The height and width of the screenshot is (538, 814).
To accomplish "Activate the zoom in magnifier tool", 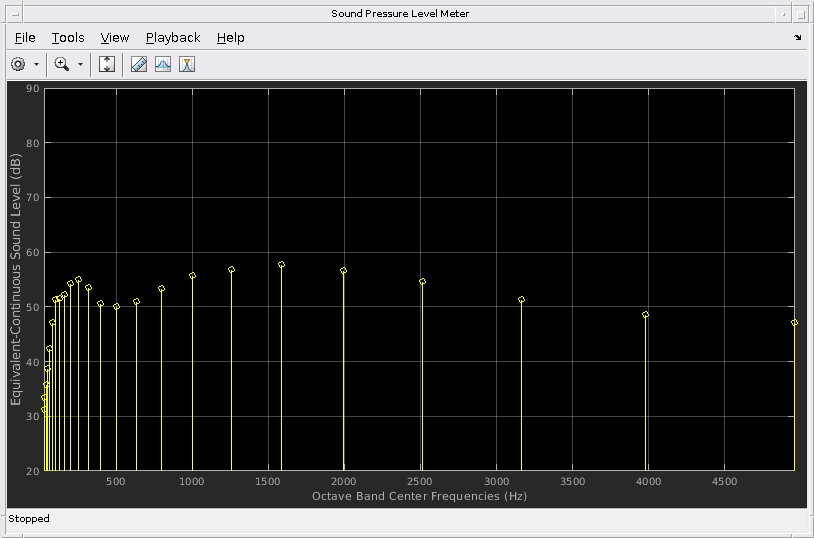I will point(62,64).
